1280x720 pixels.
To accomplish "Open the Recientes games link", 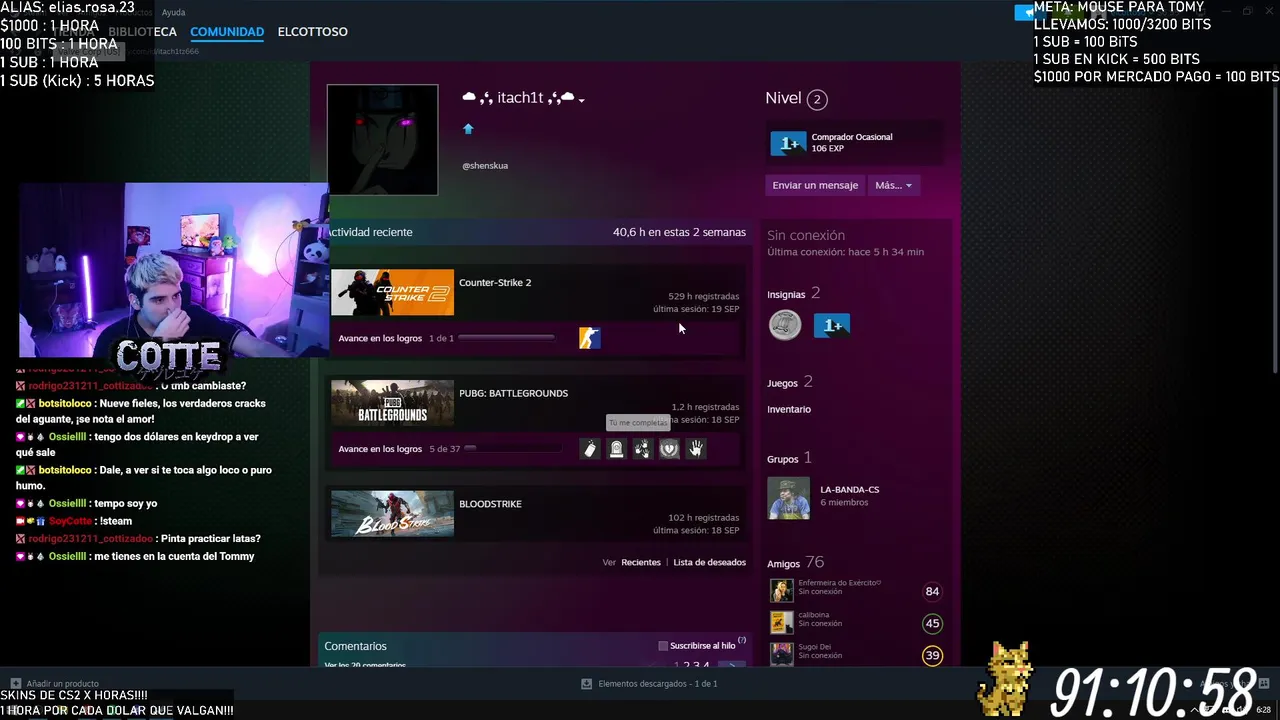I will [x=641, y=563].
